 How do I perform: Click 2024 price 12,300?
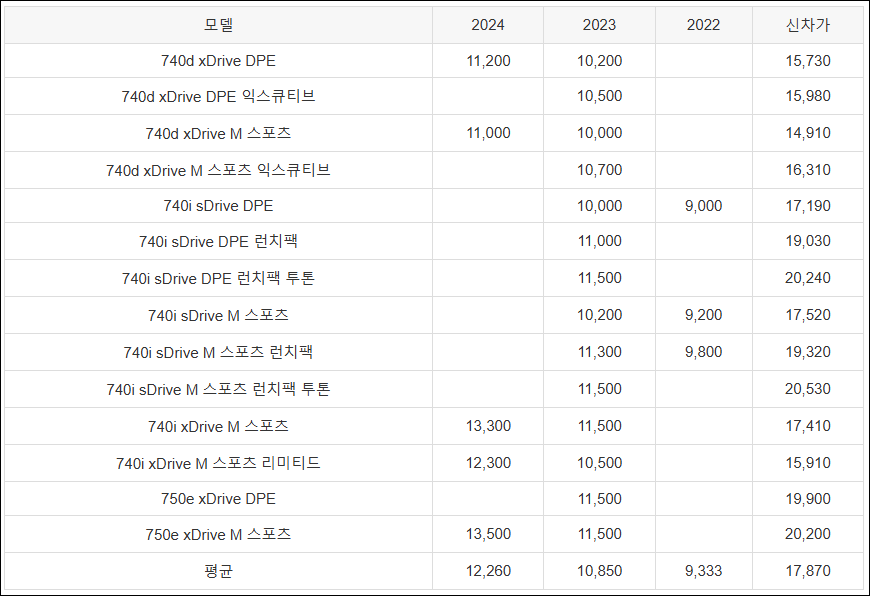click(x=488, y=463)
